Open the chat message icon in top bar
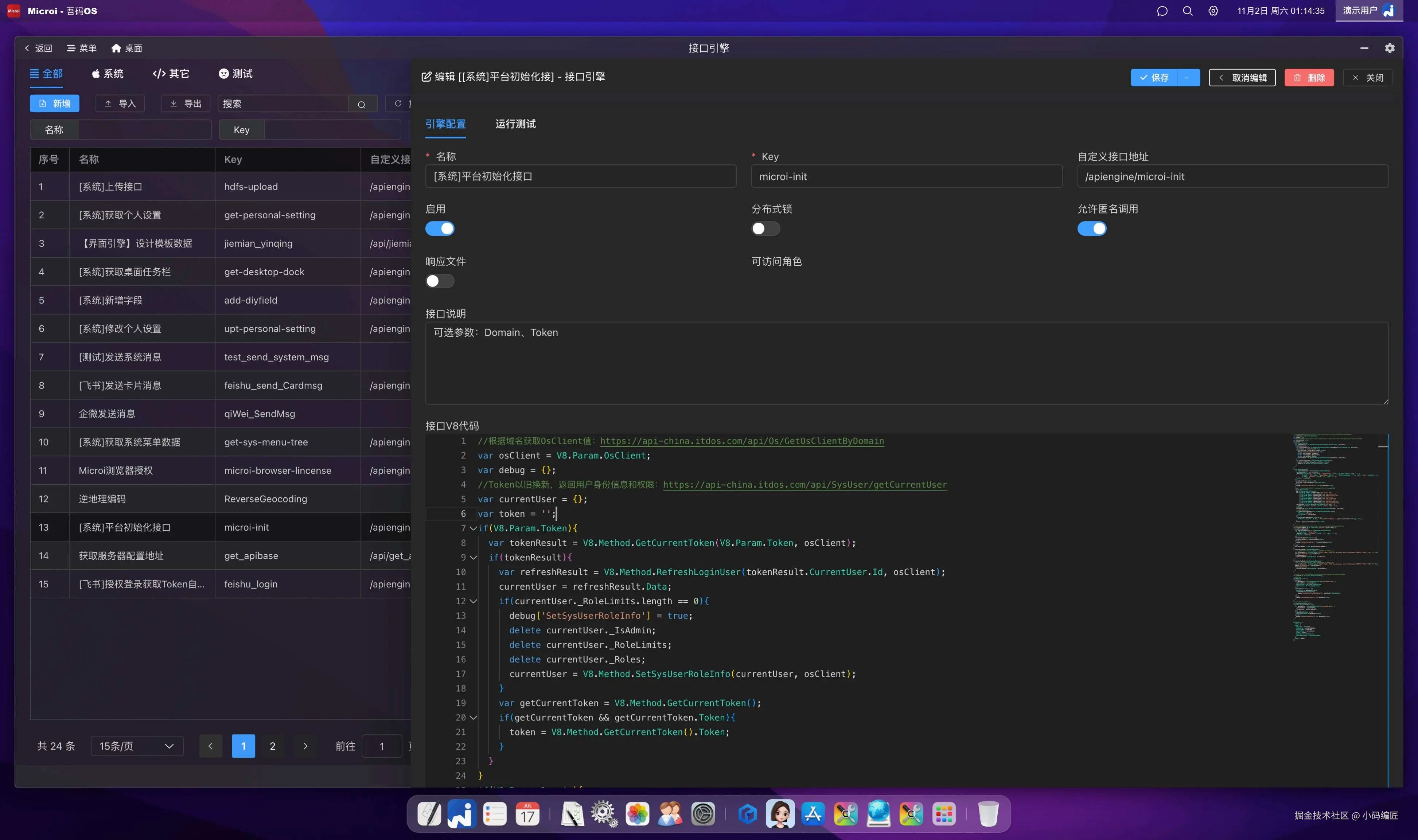The height and width of the screenshot is (840, 1418). [1162, 11]
